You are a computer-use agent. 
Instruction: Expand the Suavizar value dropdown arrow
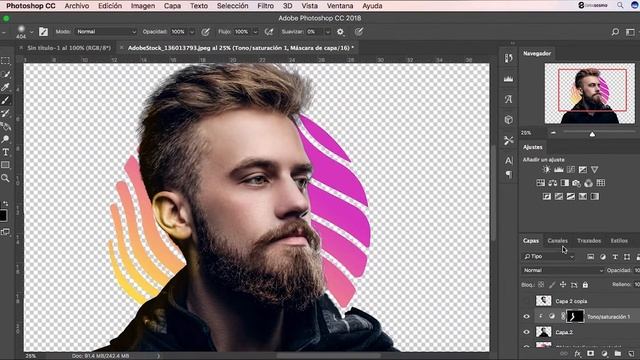tap(327, 32)
